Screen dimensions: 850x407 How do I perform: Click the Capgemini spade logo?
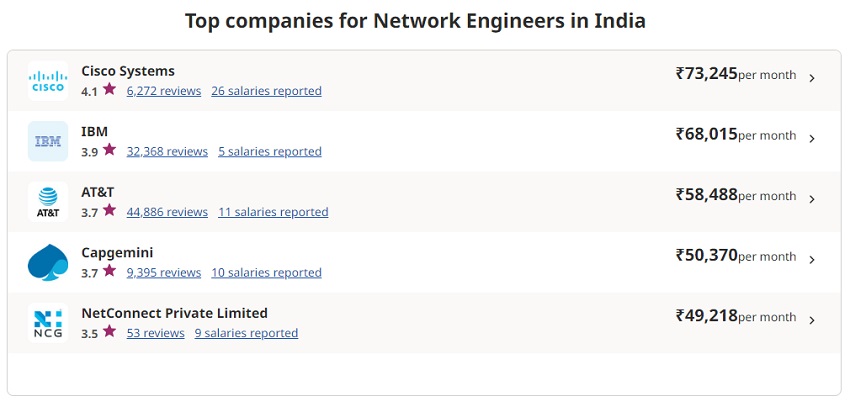pos(48,262)
